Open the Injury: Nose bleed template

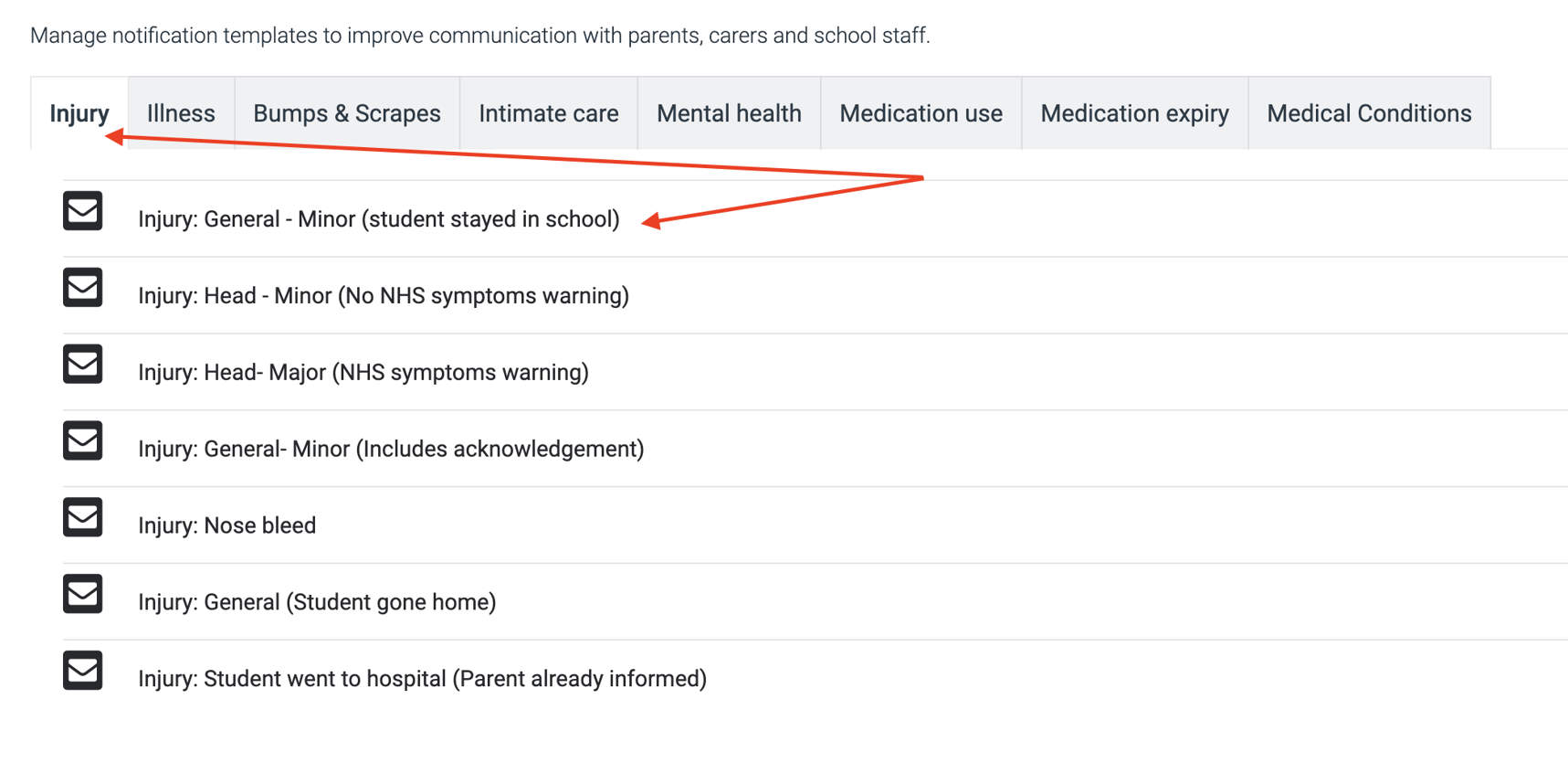[x=226, y=526]
